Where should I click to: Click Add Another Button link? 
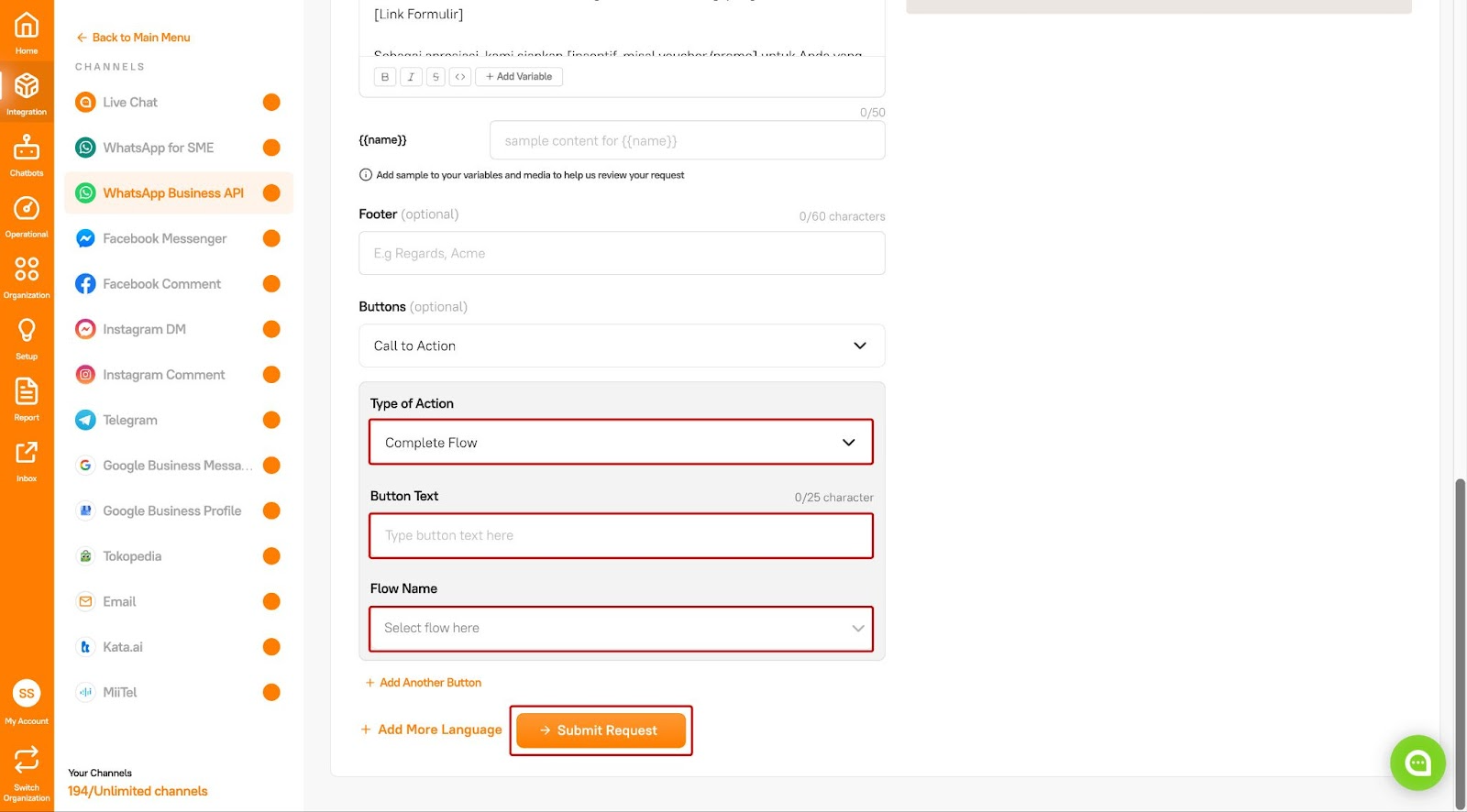[x=424, y=683]
